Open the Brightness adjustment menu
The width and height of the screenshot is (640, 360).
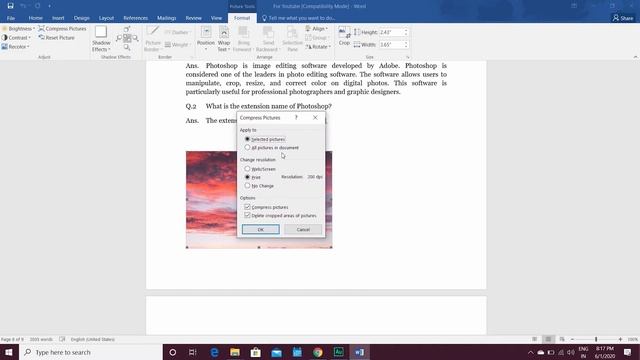tap(18, 29)
